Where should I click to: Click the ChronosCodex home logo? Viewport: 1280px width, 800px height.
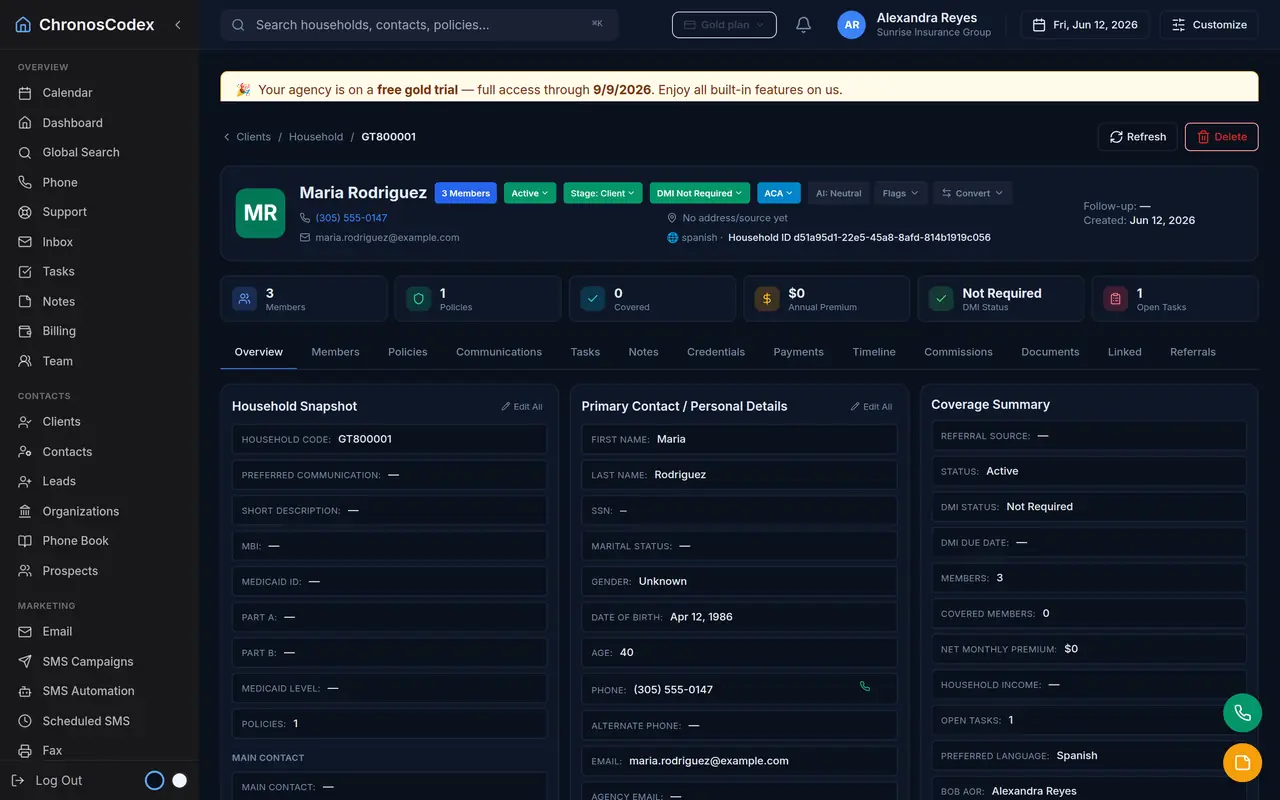pos(85,25)
